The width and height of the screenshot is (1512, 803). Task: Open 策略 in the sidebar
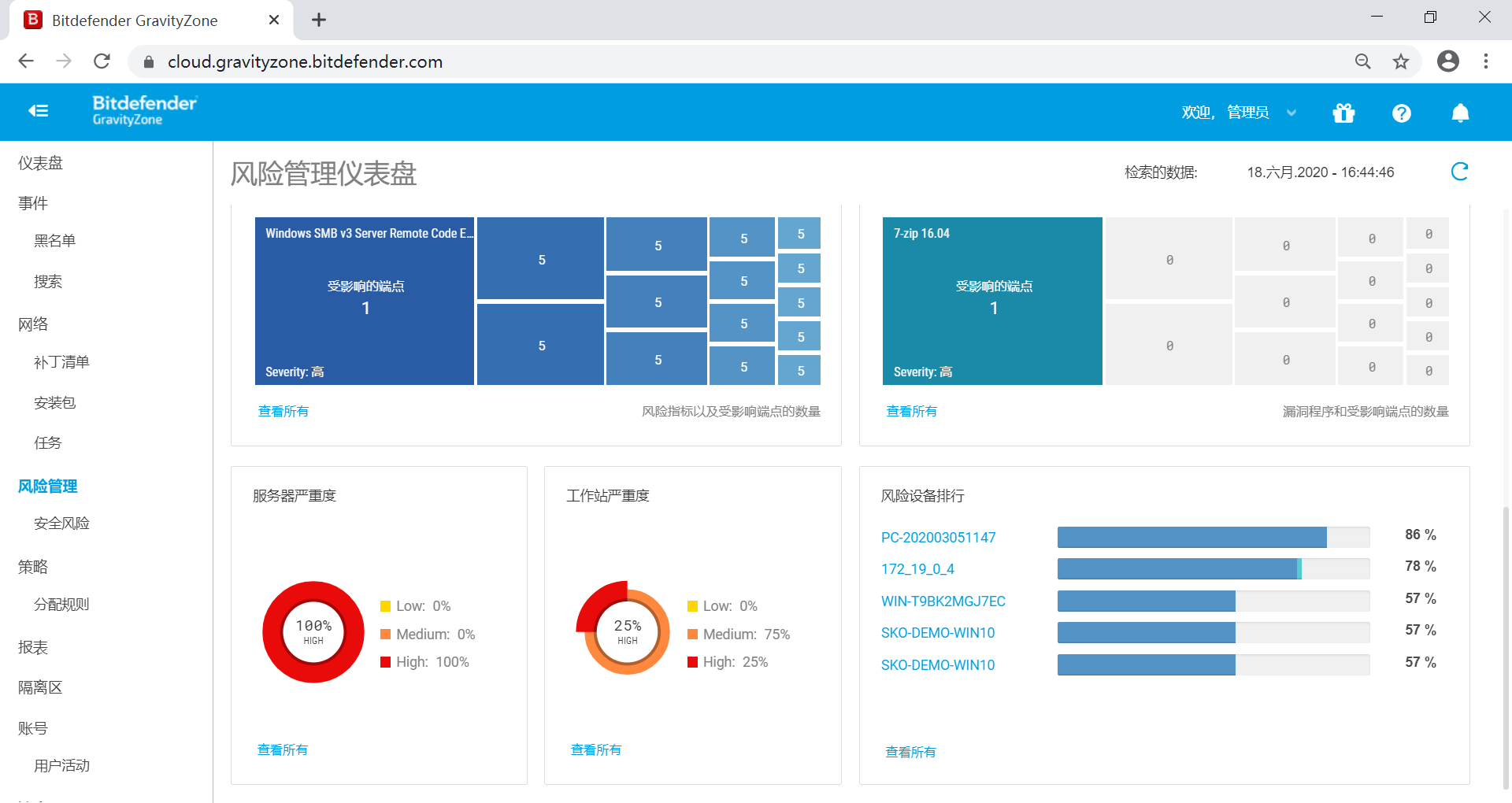pos(33,567)
